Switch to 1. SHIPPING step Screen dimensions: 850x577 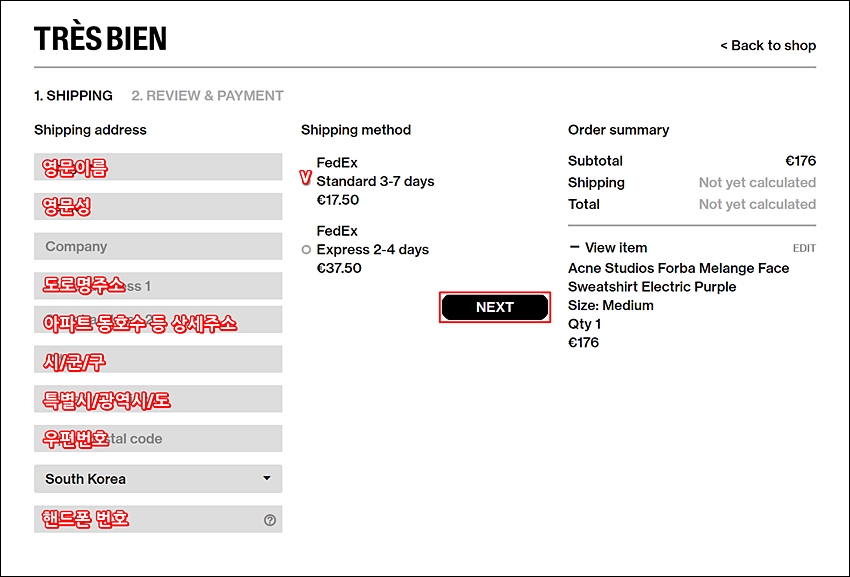(73, 96)
